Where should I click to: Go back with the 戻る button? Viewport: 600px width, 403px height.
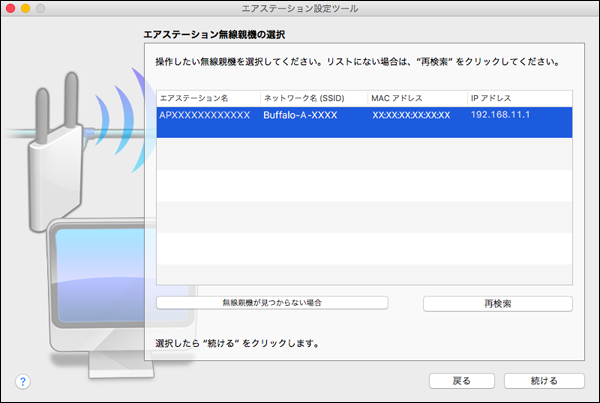[462, 381]
